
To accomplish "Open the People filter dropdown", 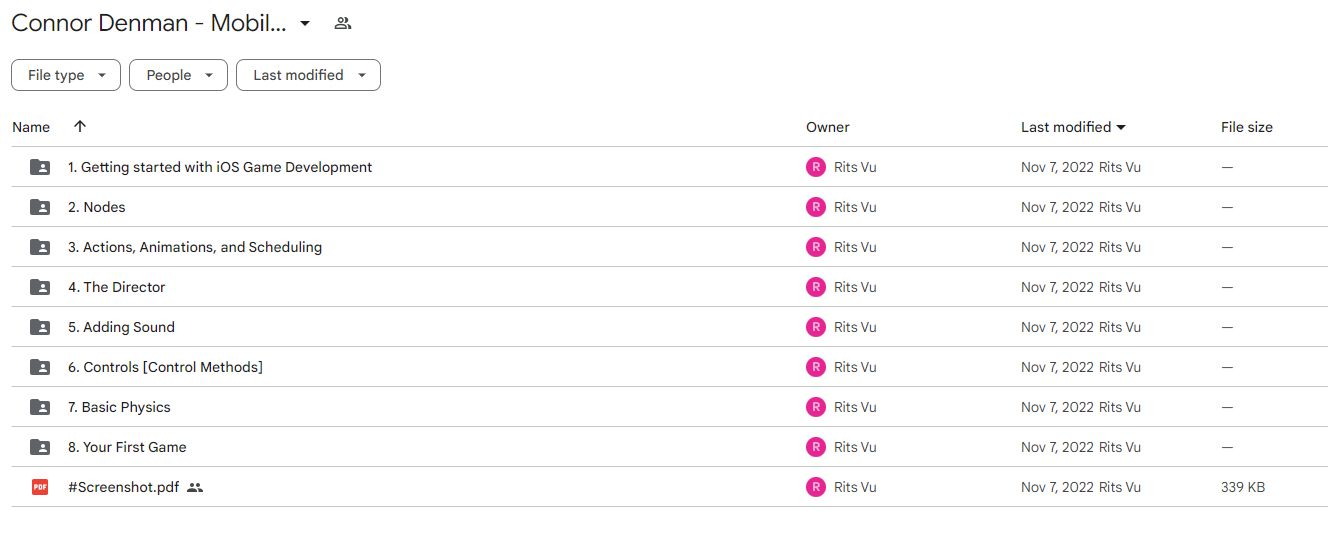I will [x=178, y=75].
